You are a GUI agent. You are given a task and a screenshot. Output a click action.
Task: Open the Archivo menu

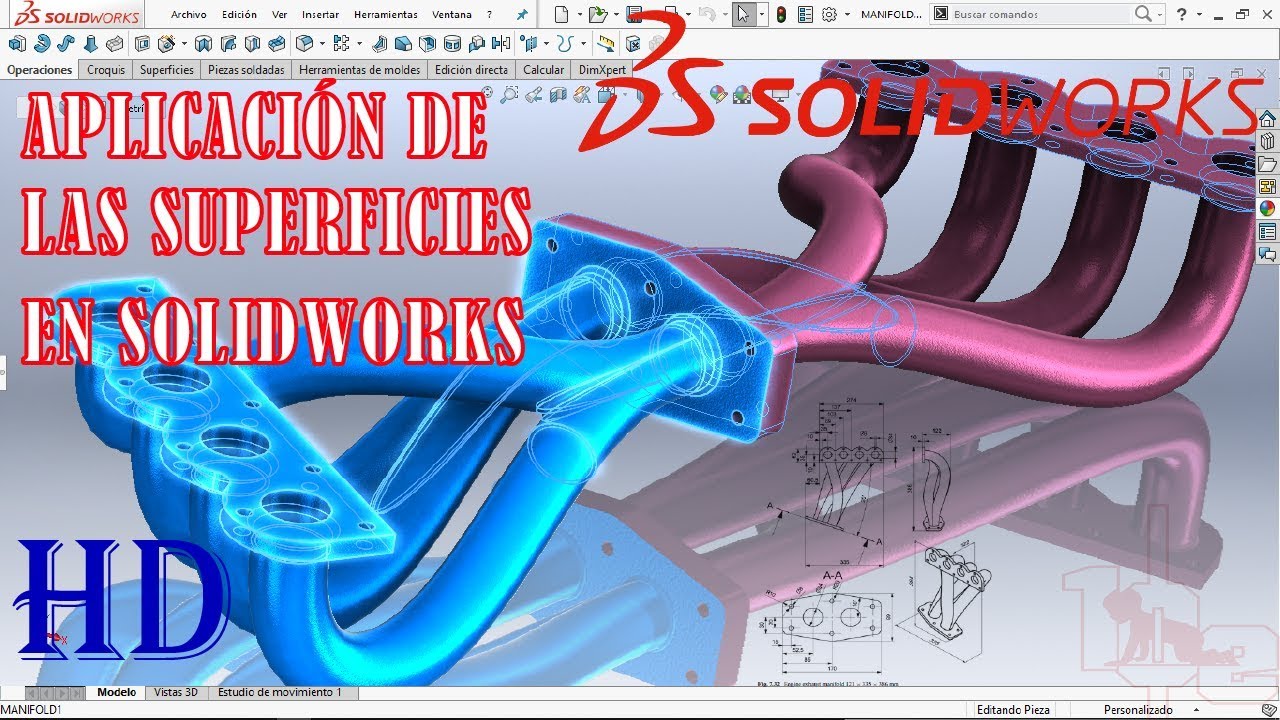click(x=189, y=14)
